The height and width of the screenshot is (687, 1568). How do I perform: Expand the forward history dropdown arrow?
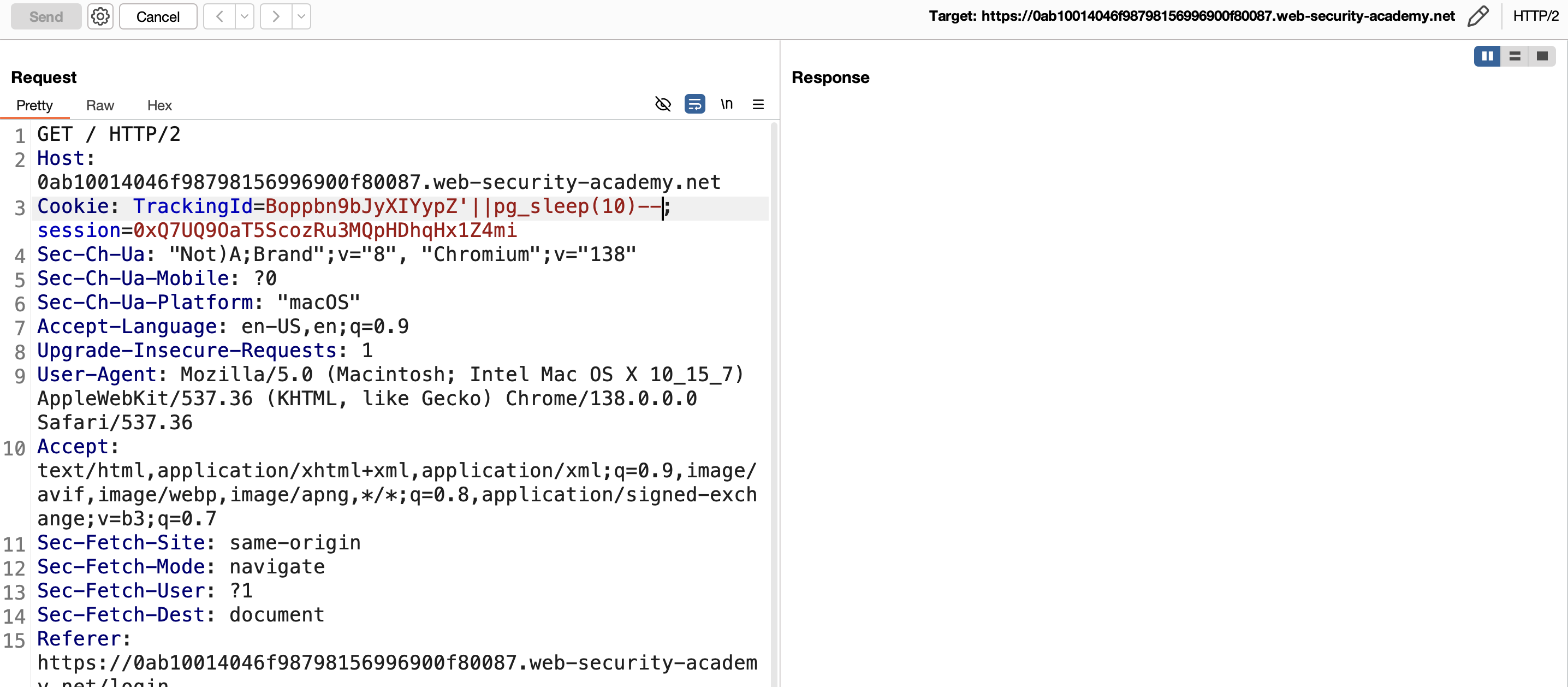pyautogui.click(x=301, y=16)
